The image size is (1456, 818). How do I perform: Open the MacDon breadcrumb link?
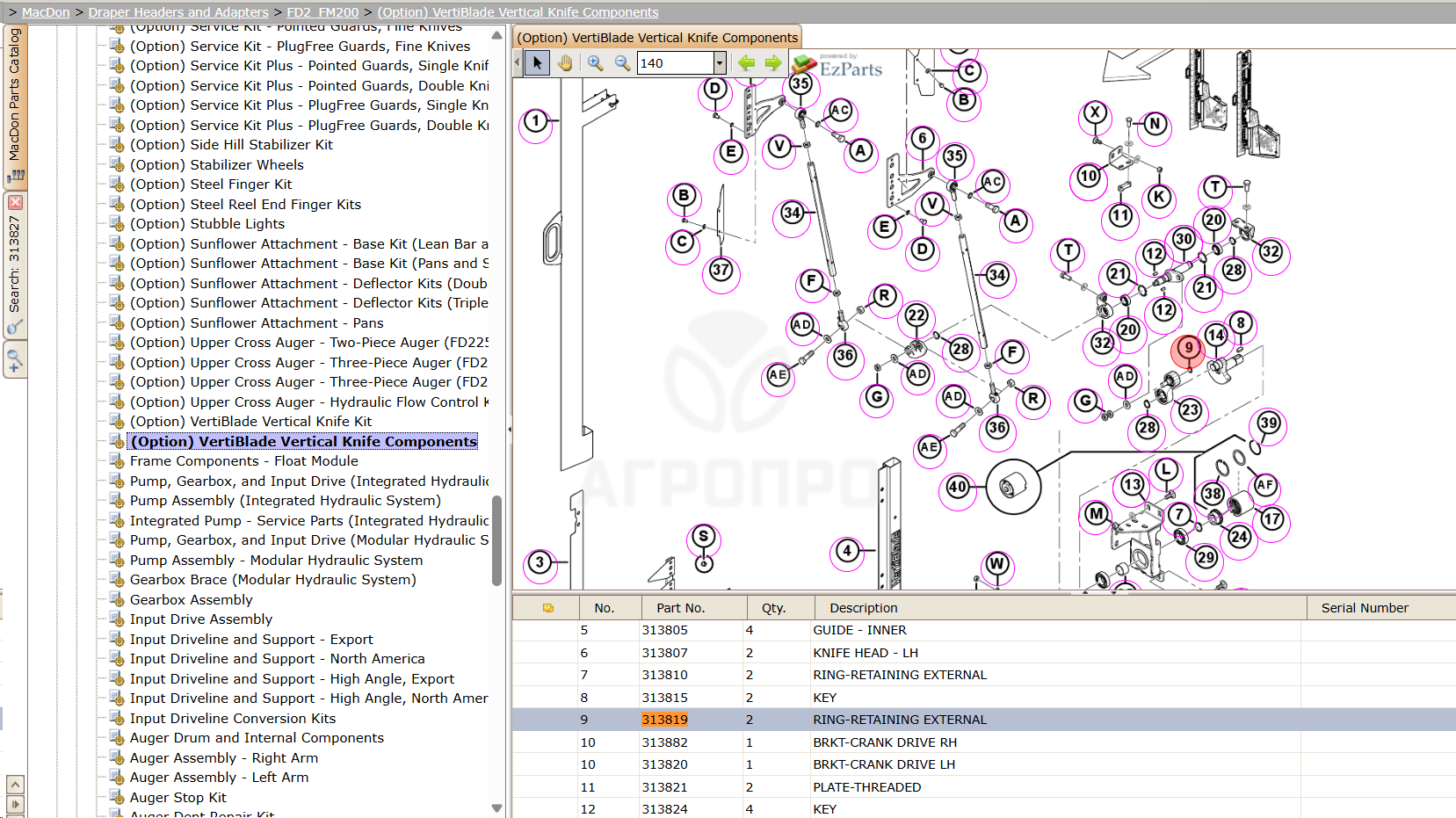pyautogui.click(x=46, y=12)
